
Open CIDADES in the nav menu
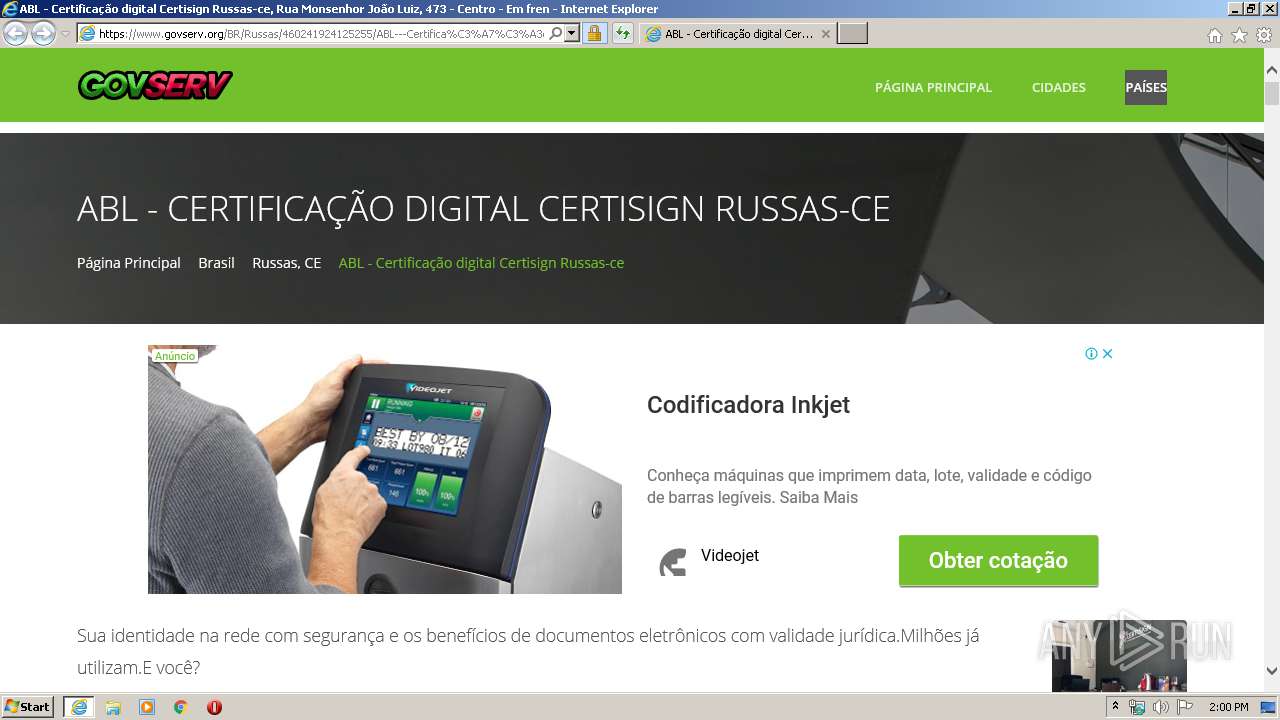[x=1058, y=87]
